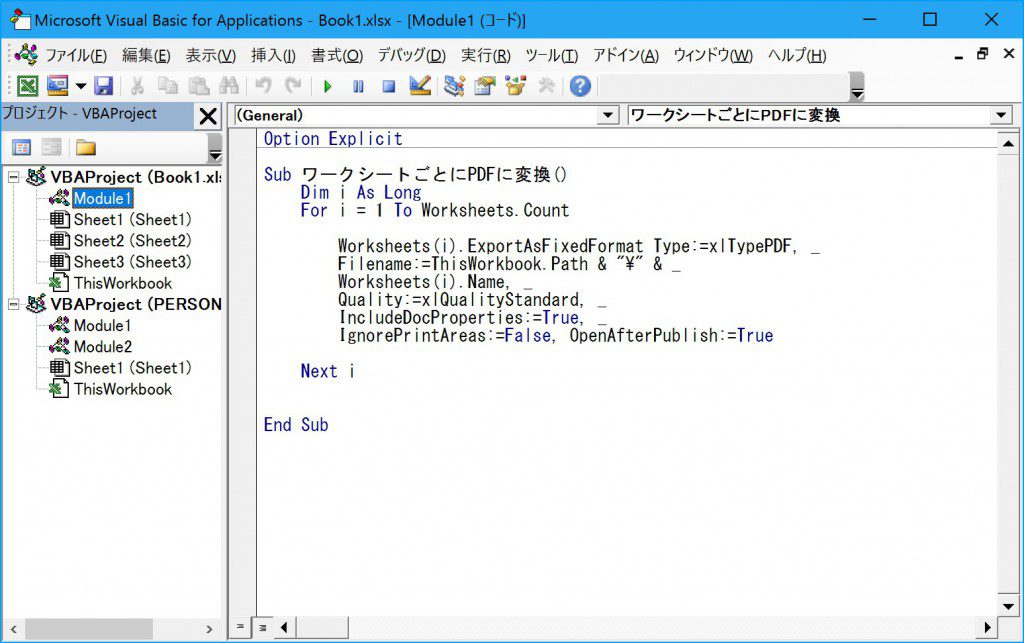Viewport: 1024px width, 643px height.
Task: Open Project Explorer toolbar icon
Action: click(x=454, y=86)
